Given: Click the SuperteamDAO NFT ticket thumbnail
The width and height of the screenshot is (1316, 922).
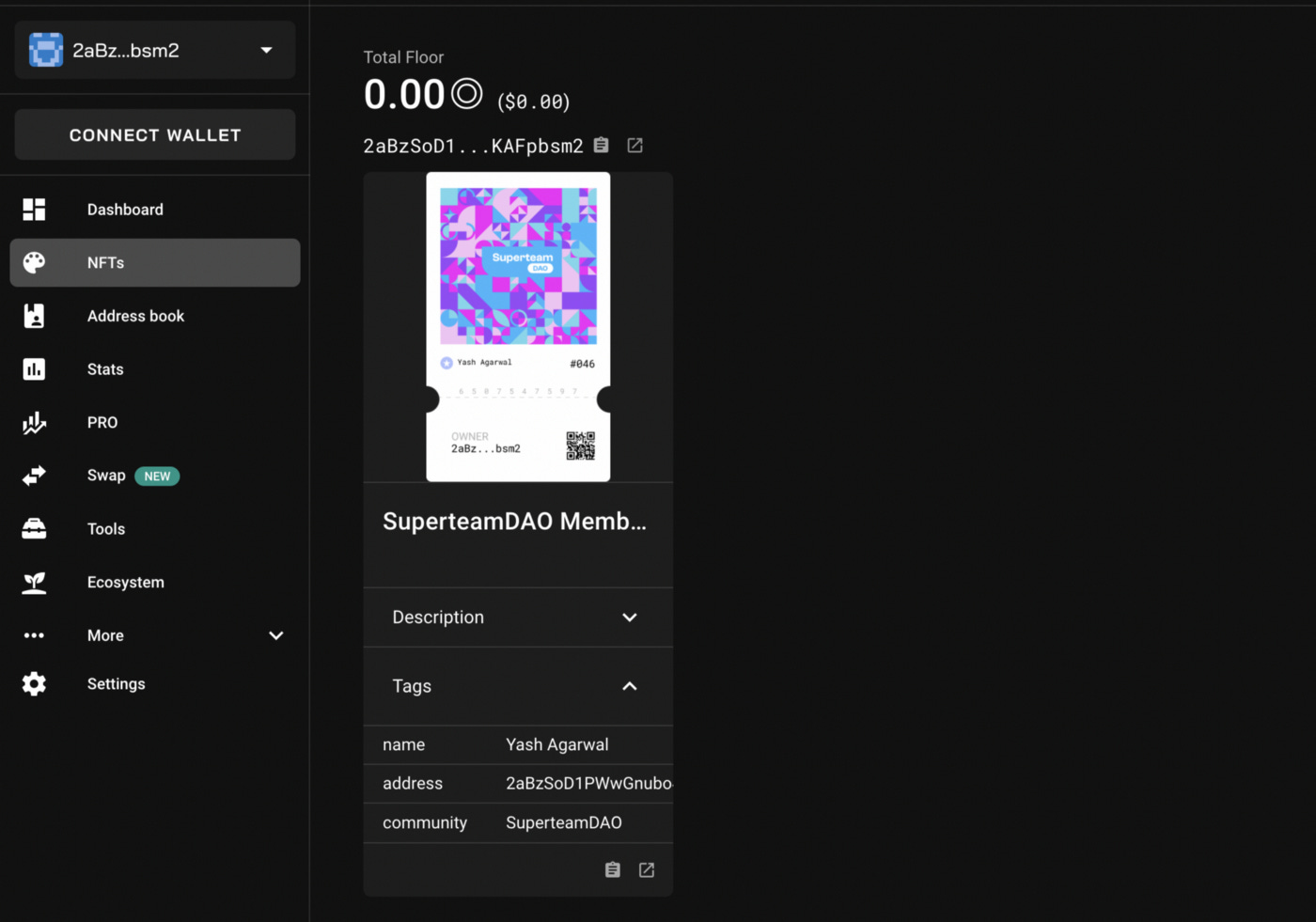Looking at the screenshot, I should click(518, 326).
